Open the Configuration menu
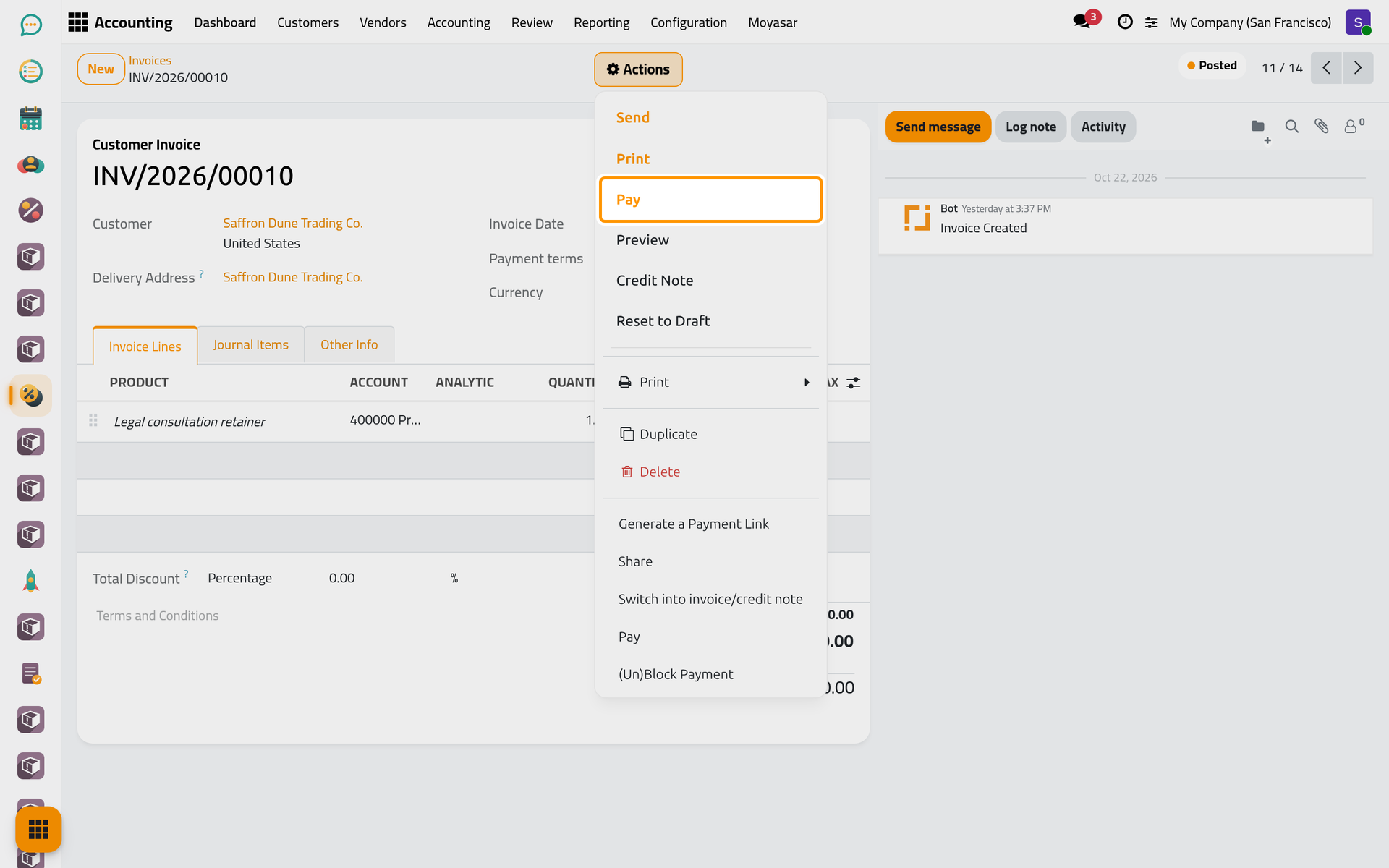The width and height of the screenshot is (1389, 868). tap(688, 22)
